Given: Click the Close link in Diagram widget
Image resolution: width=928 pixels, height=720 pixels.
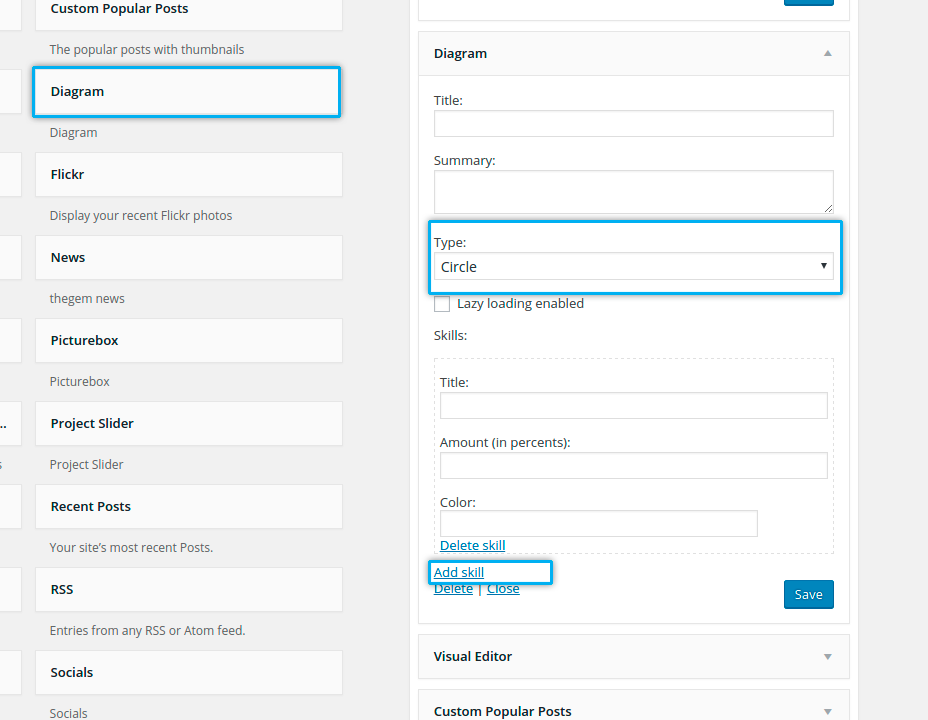Looking at the screenshot, I should click(503, 589).
